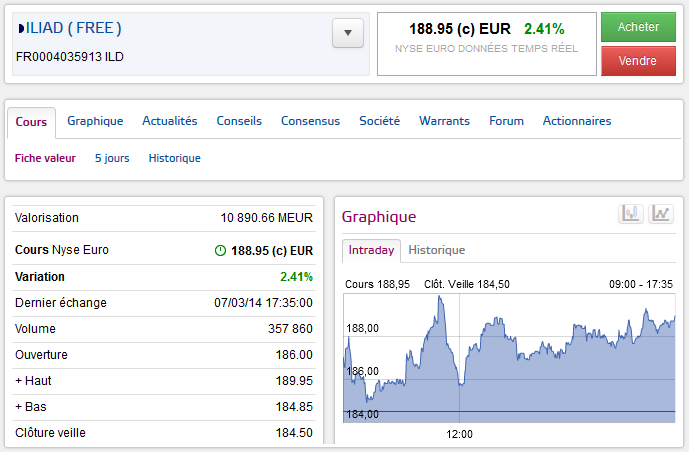Go to the Actualités tab
Image resolution: width=689 pixels, height=452 pixels.
[x=170, y=121]
